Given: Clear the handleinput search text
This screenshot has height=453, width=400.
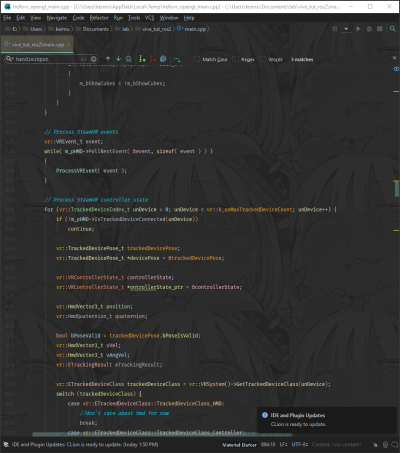Looking at the screenshot, I should click(x=94, y=59).
